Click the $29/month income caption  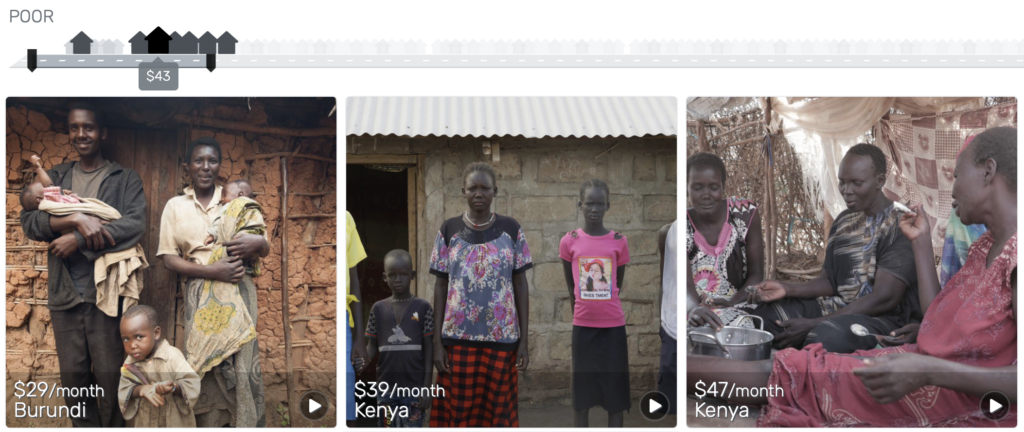(59, 390)
